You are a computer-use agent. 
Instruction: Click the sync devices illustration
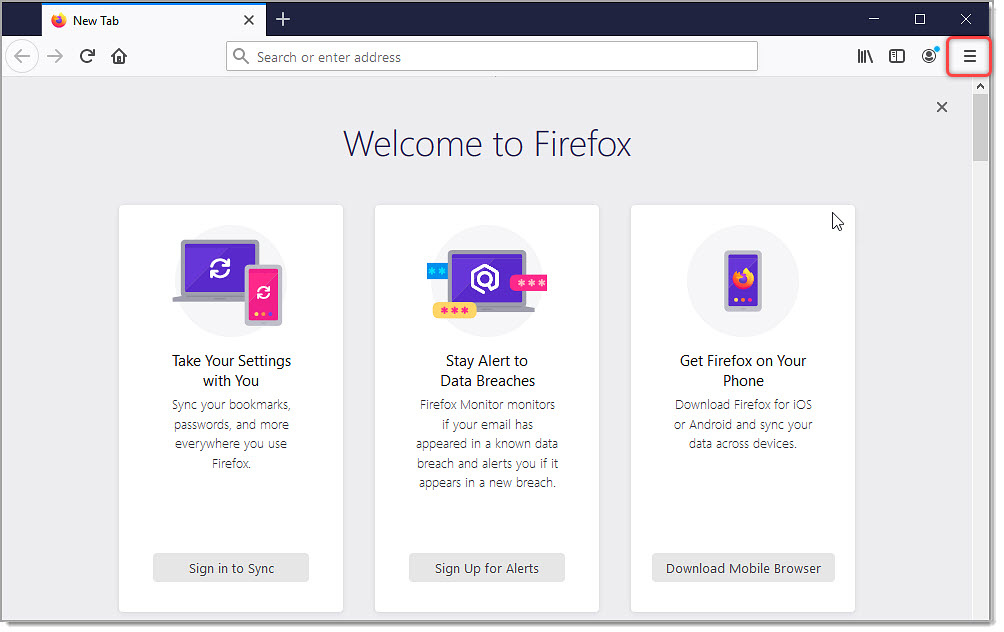(x=229, y=281)
